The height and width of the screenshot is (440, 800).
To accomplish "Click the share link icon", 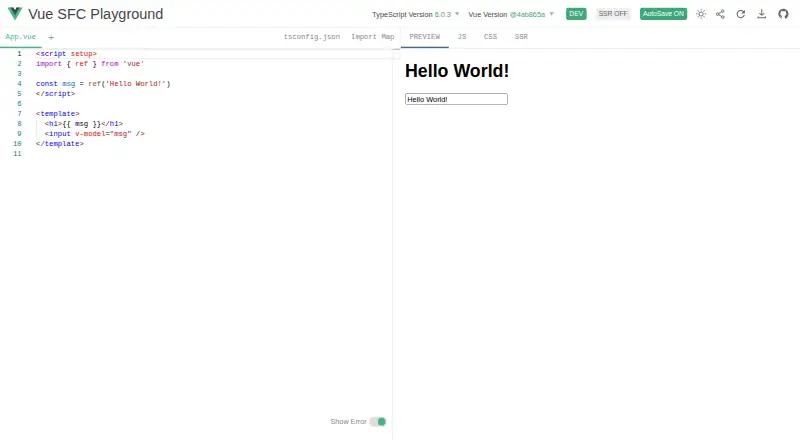I will (x=720, y=14).
